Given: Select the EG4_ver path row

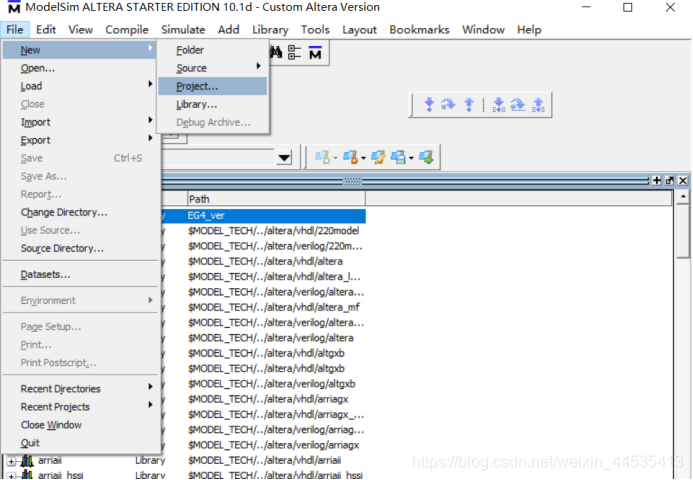Looking at the screenshot, I should pos(276,216).
